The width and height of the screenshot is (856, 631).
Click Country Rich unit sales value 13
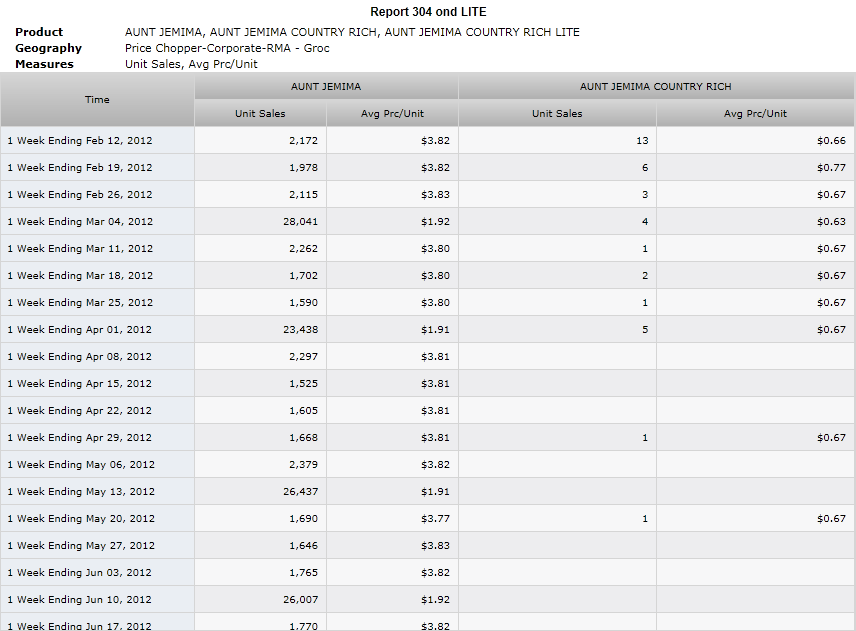tap(642, 141)
